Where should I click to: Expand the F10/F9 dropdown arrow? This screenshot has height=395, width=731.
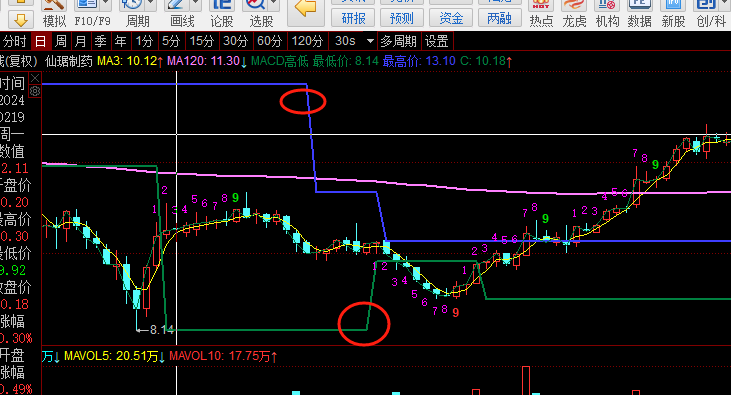pyautogui.click(x=106, y=5)
